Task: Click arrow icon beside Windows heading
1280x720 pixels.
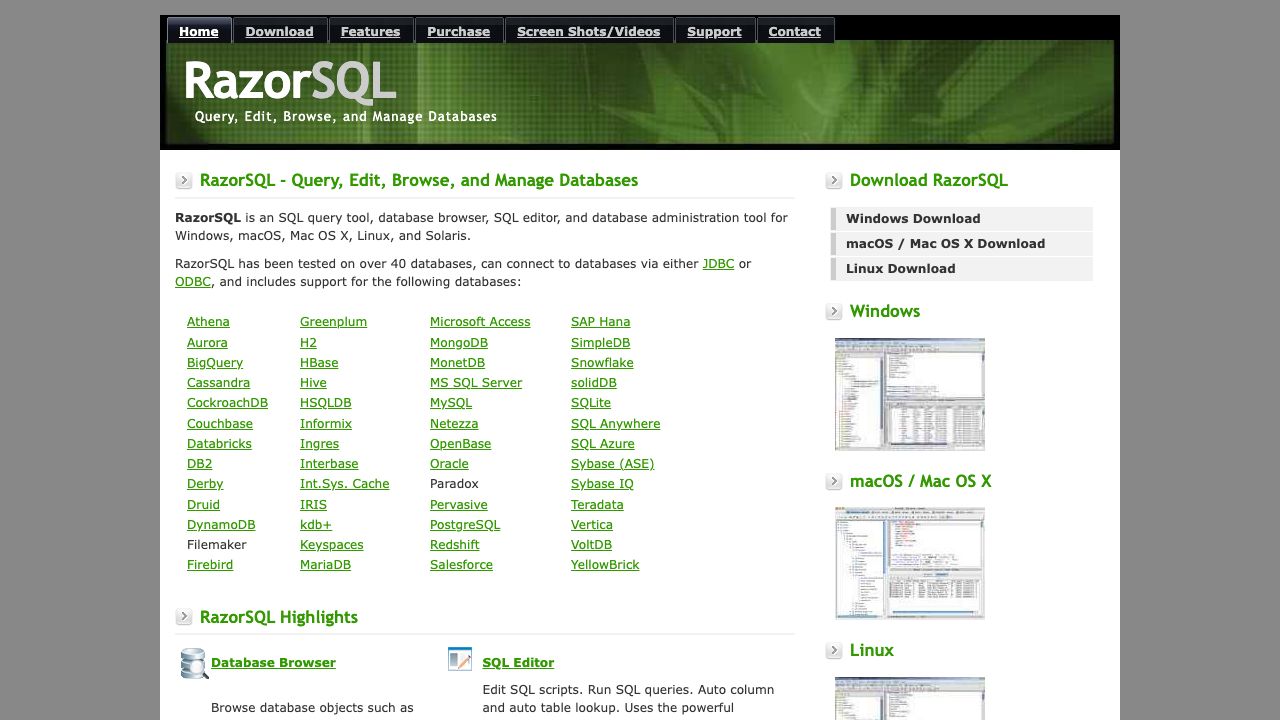Action: click(834, 312)
